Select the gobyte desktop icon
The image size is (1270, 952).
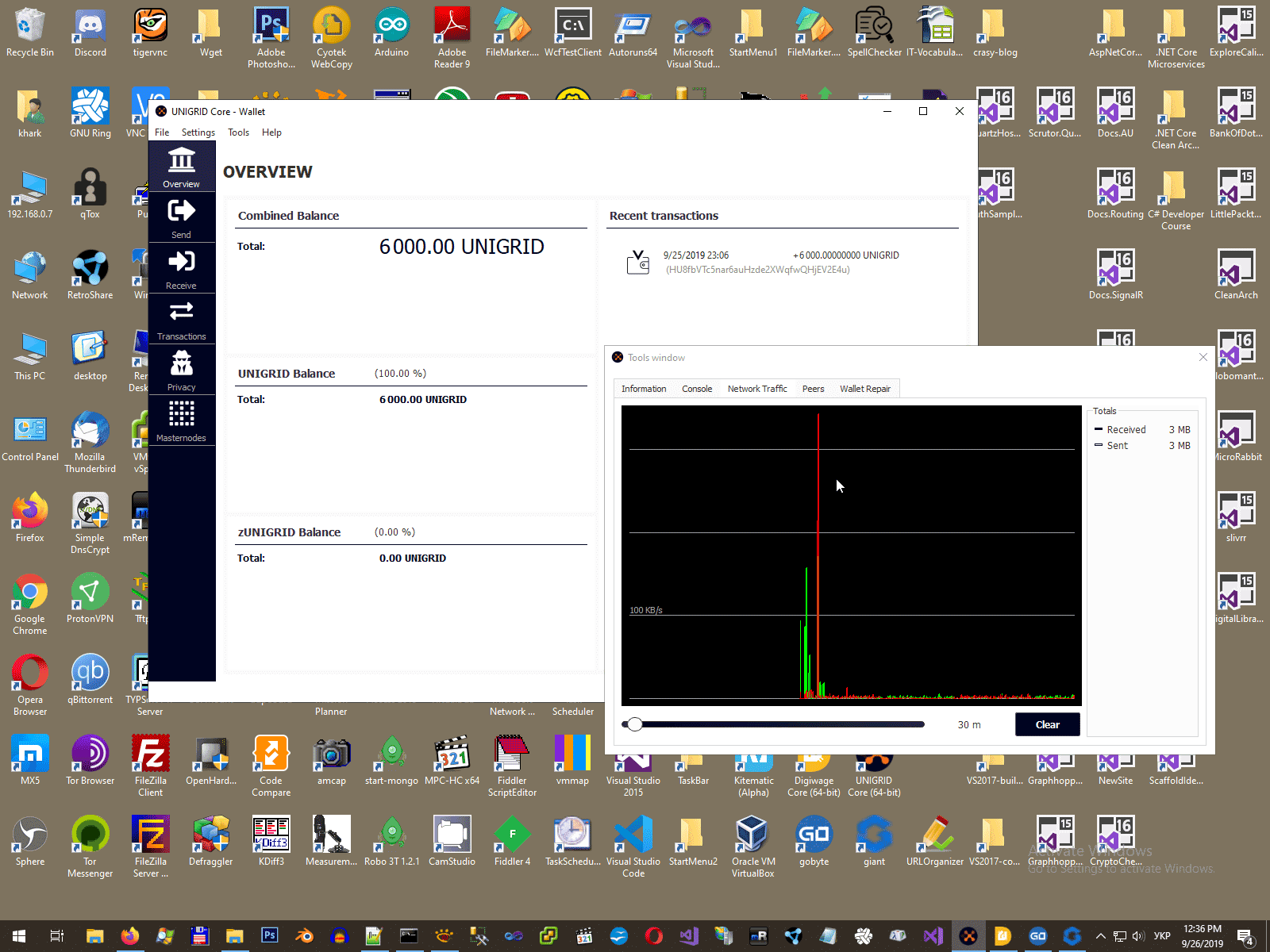814,842
